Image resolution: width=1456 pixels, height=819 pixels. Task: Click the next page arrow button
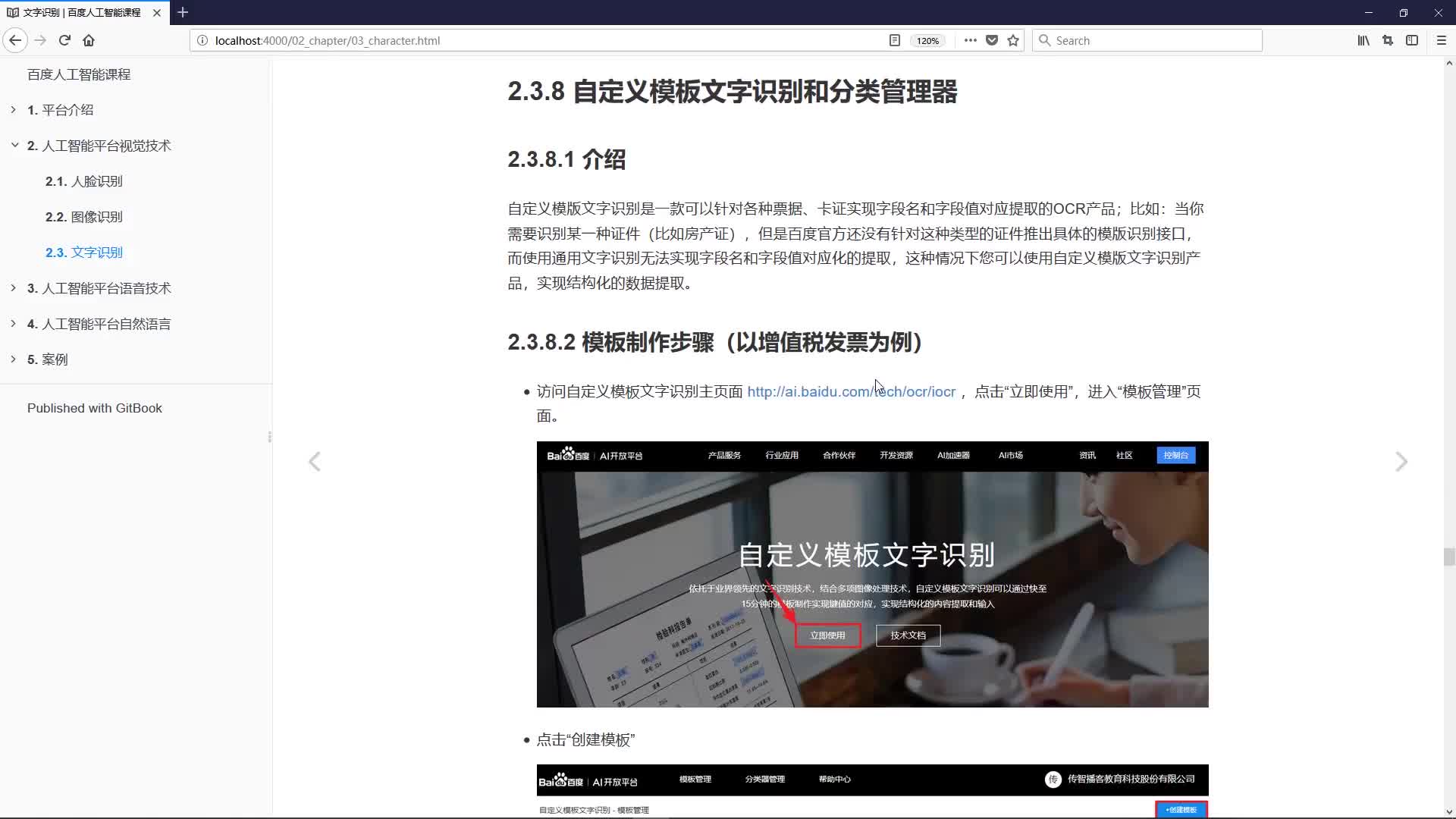point(1401,461)
